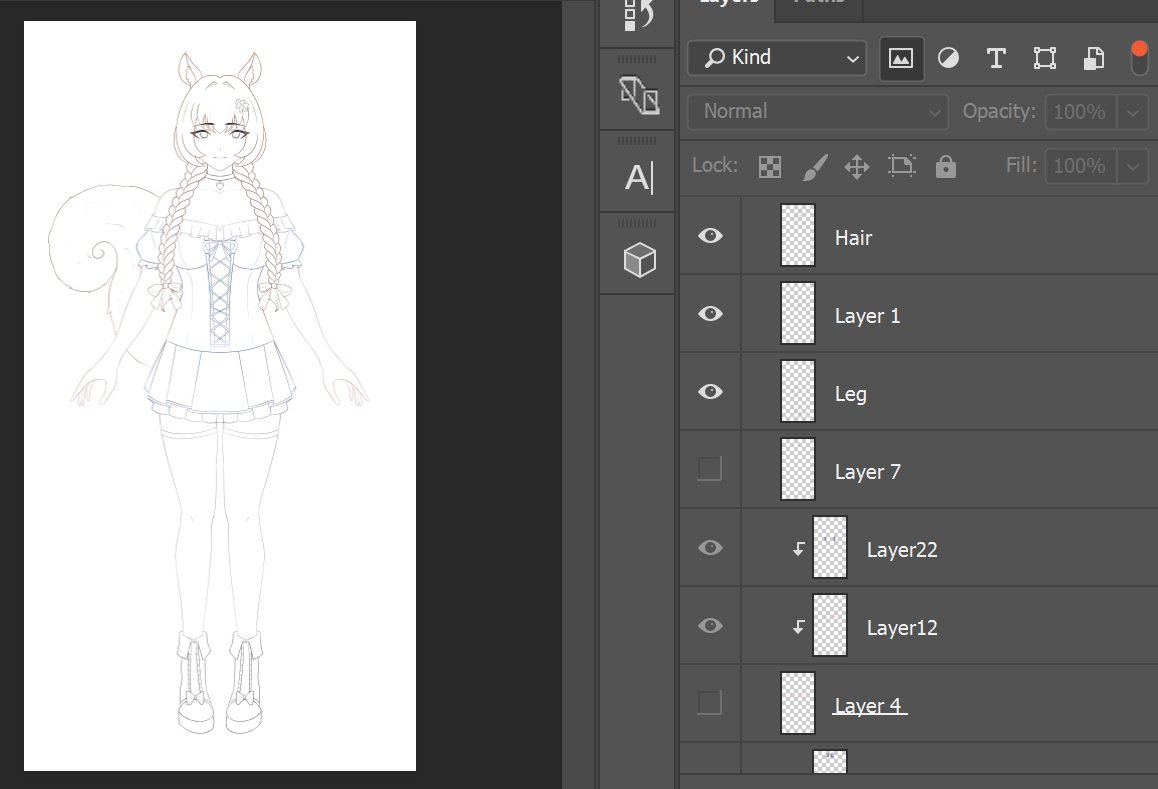
Task: Click Layer12 clipping mask arrow
Action: pyautogui.click(x=798, y=627)
